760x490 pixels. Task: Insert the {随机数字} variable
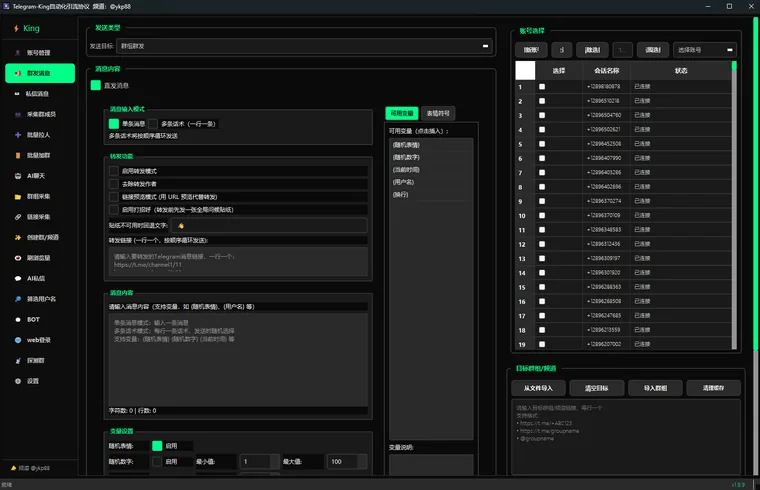(406, 157)
